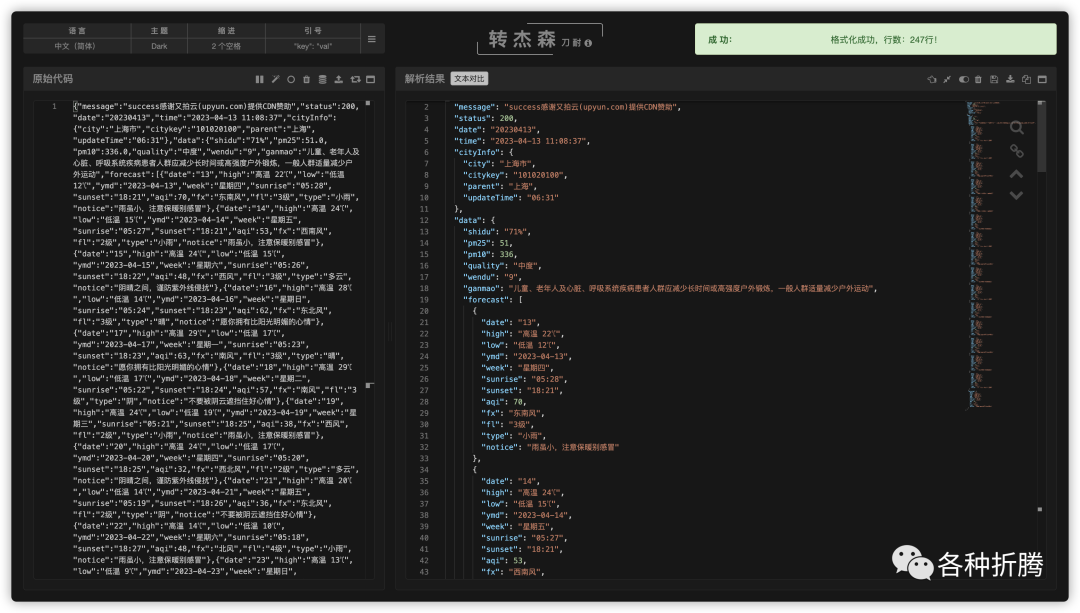Click the database stack icon
The image size is (1080, 613).
point(322,79)
